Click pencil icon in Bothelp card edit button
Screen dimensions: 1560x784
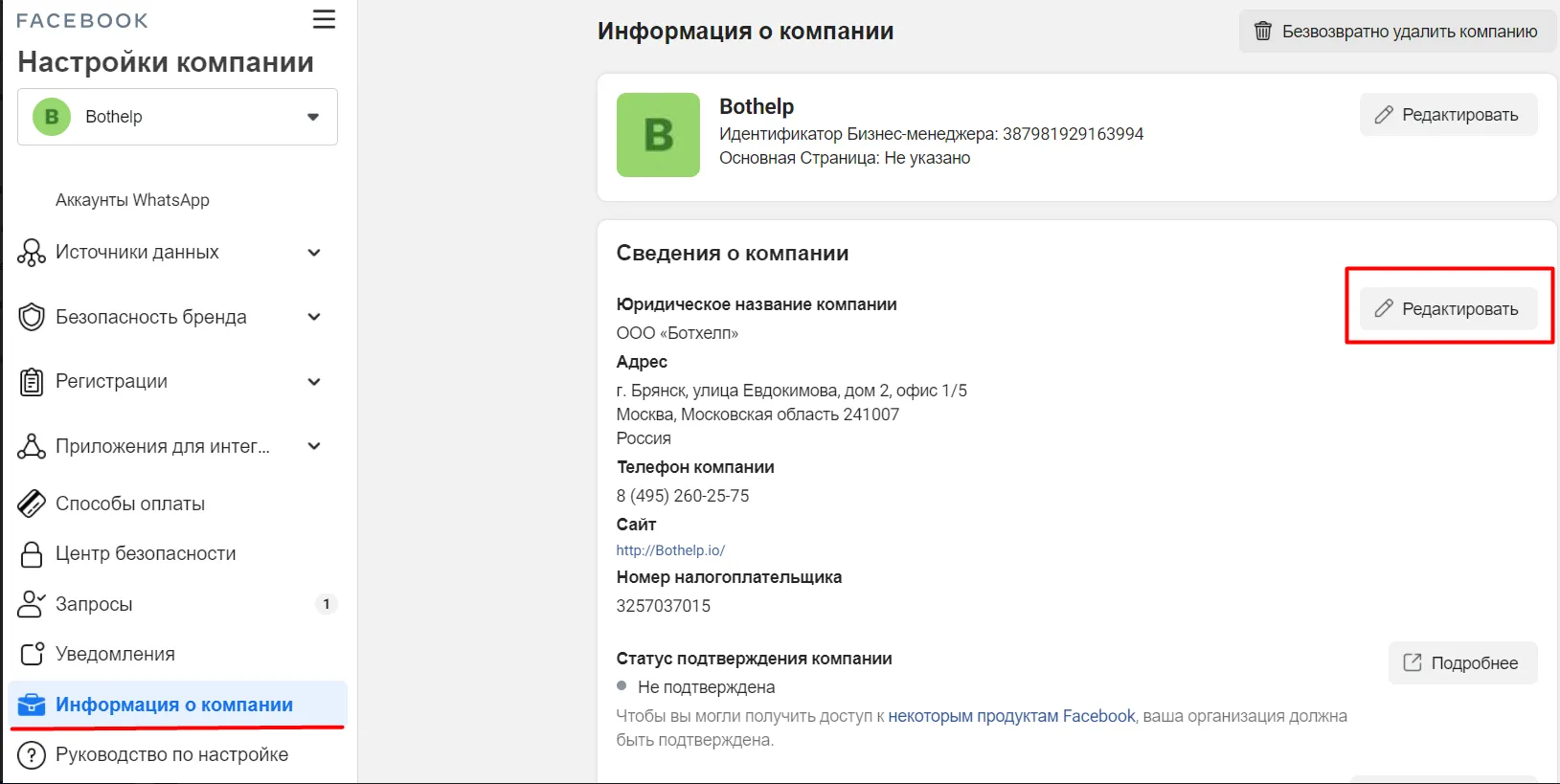click(1384, 115)
